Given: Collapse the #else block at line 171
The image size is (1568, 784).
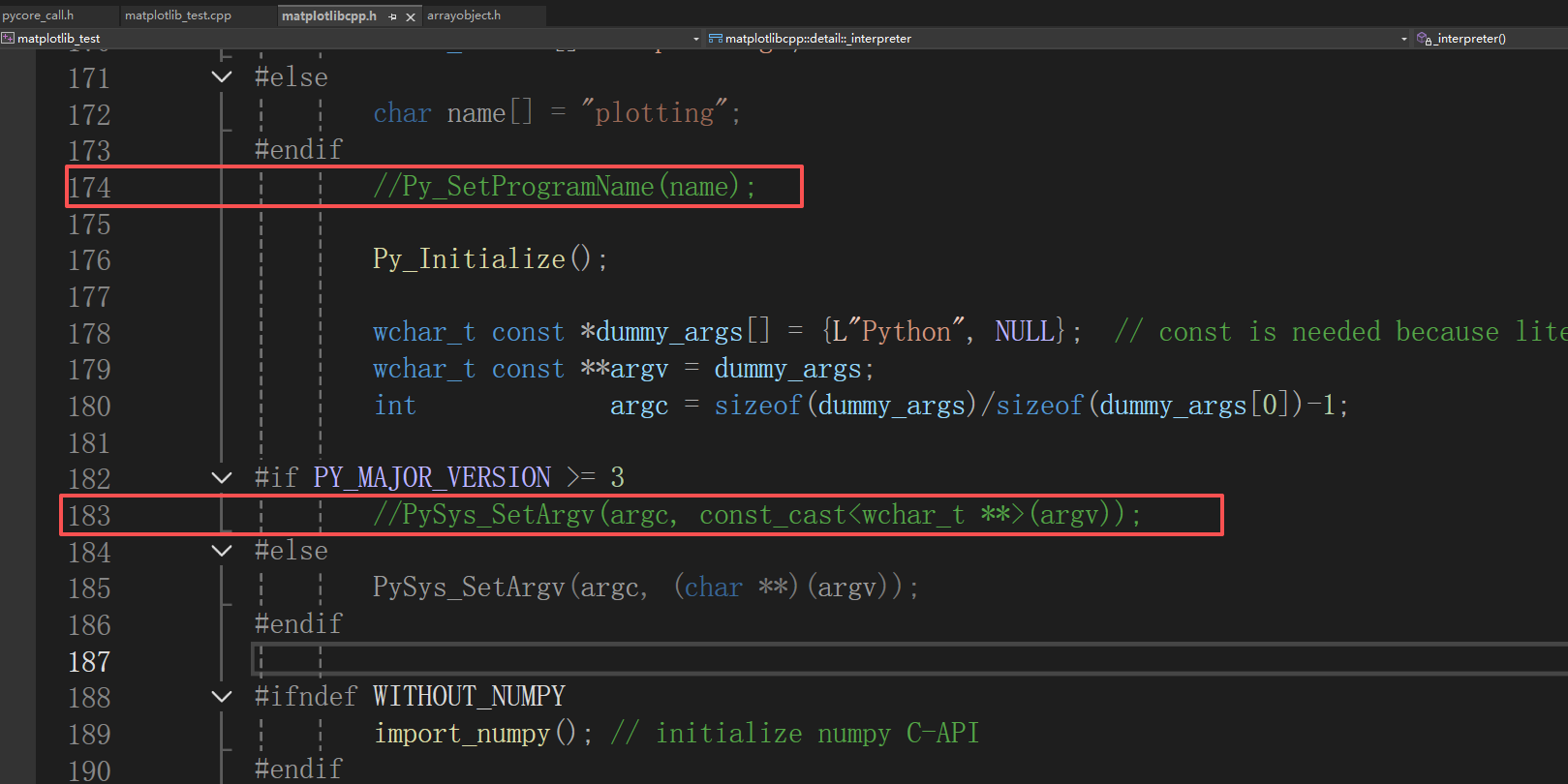Looking at the screenshot, I should [x=222, y=76].
